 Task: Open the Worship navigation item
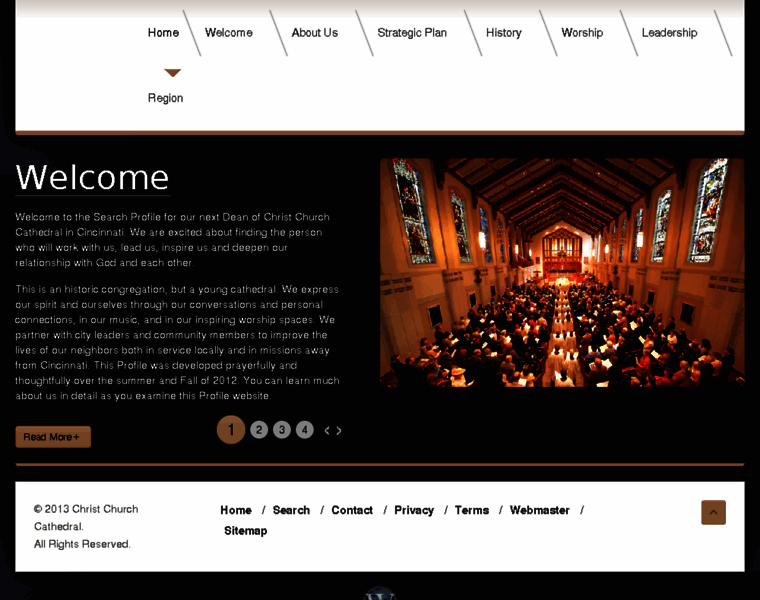point(582,32)
